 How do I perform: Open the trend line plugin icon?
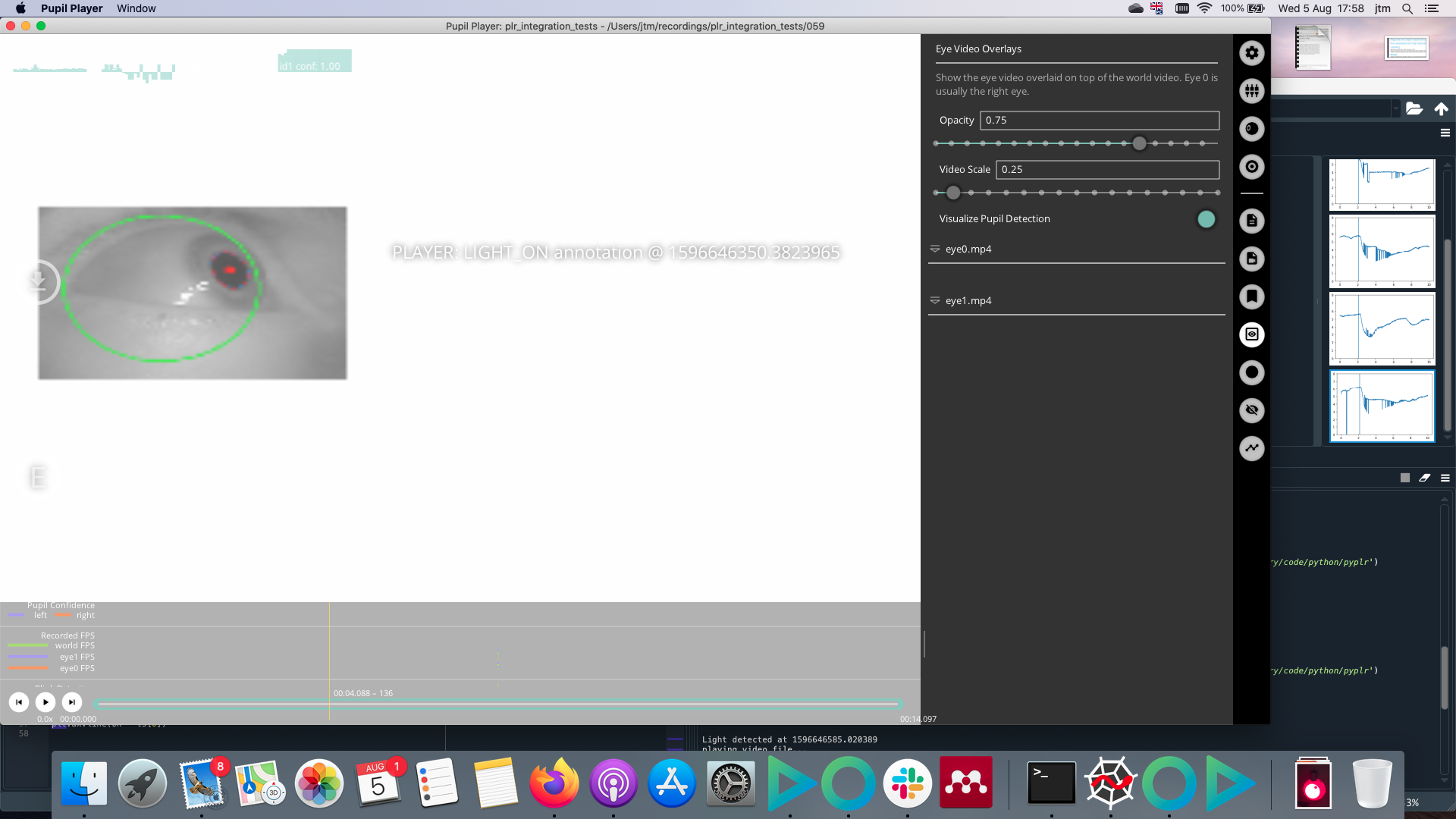(1252, 448)
